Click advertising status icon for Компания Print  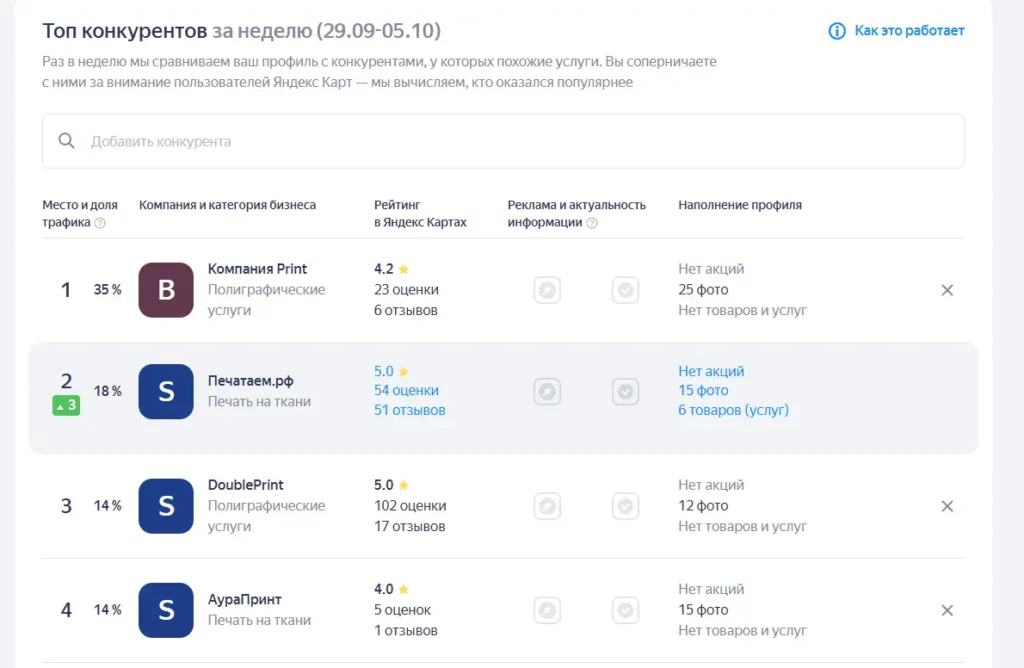[x=547, y=290]
